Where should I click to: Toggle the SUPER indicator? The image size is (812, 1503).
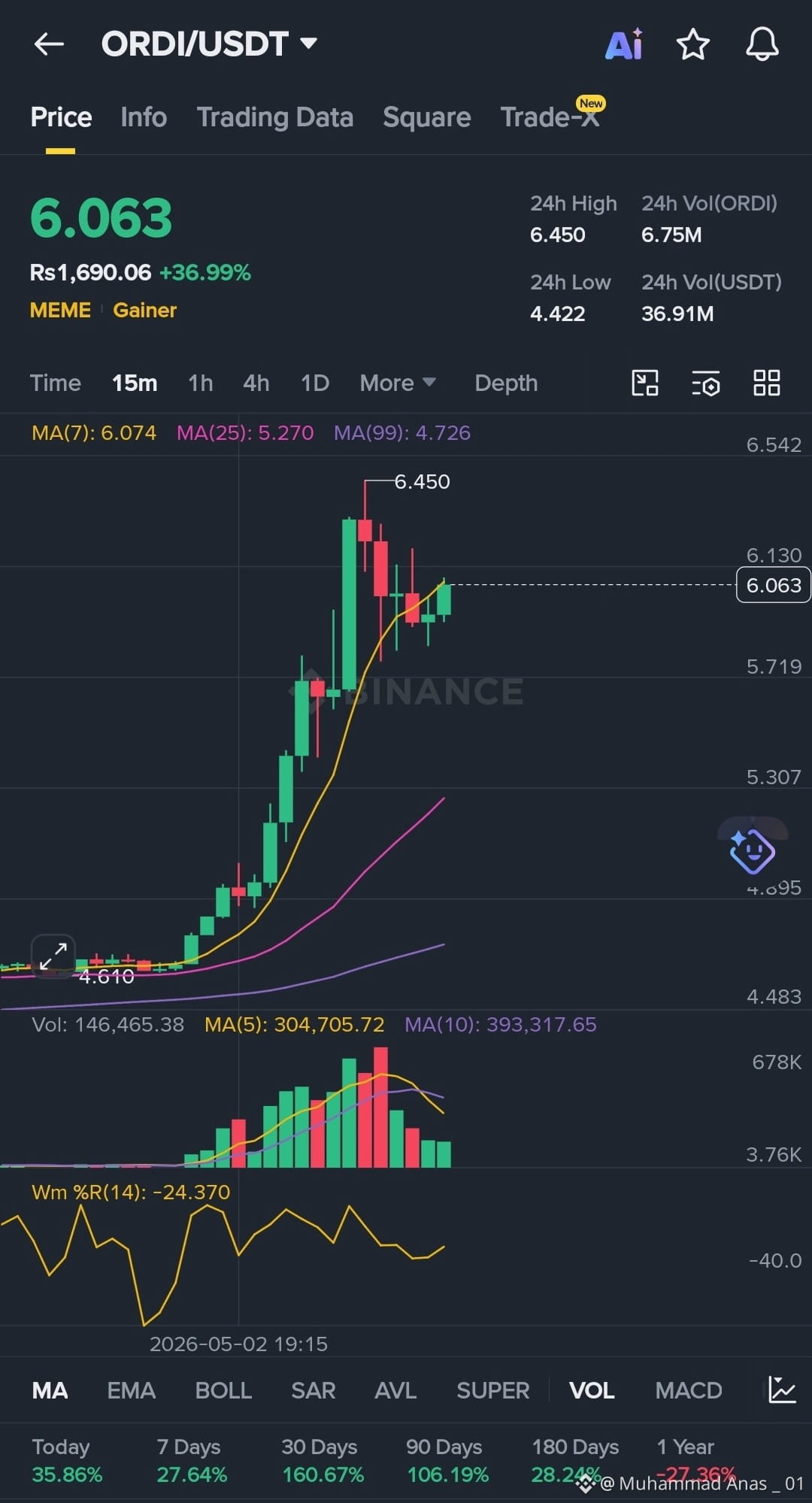coord(492,1390)
